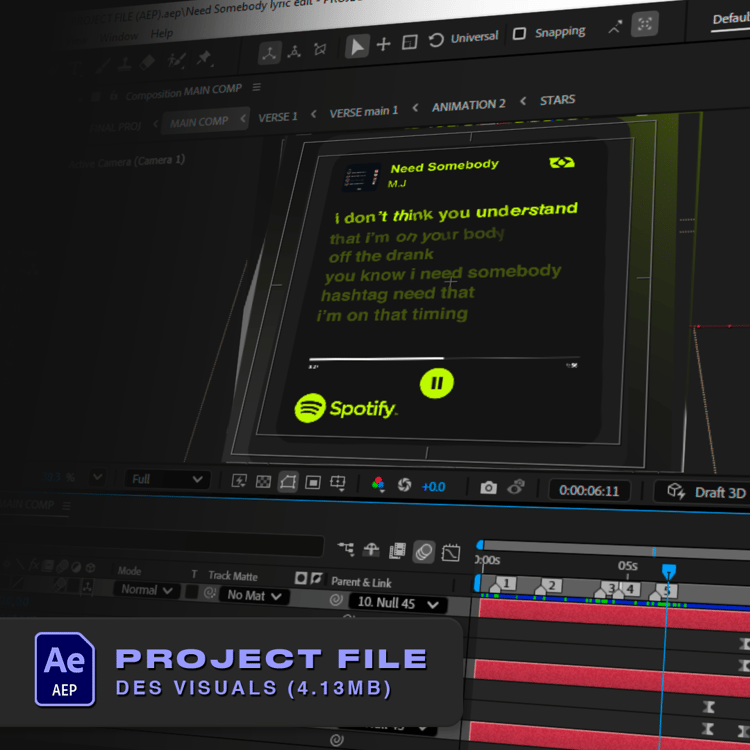Open grid and guide options
The height and width of the screenshot is (750, 750).
point(338,483)
